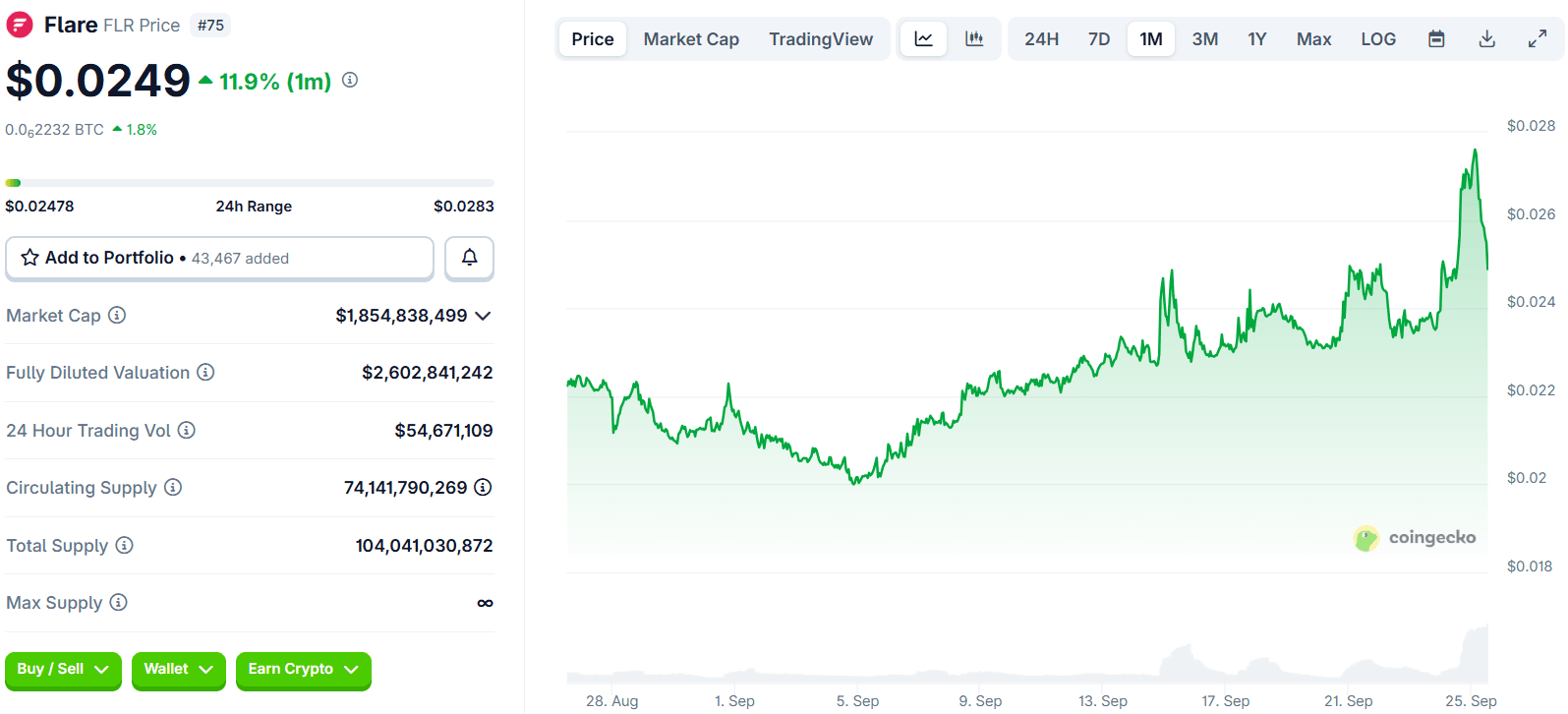Viewport: 1568px width, 714px height.
Task: Select the 24H time range
Action: coord(1041,39)
